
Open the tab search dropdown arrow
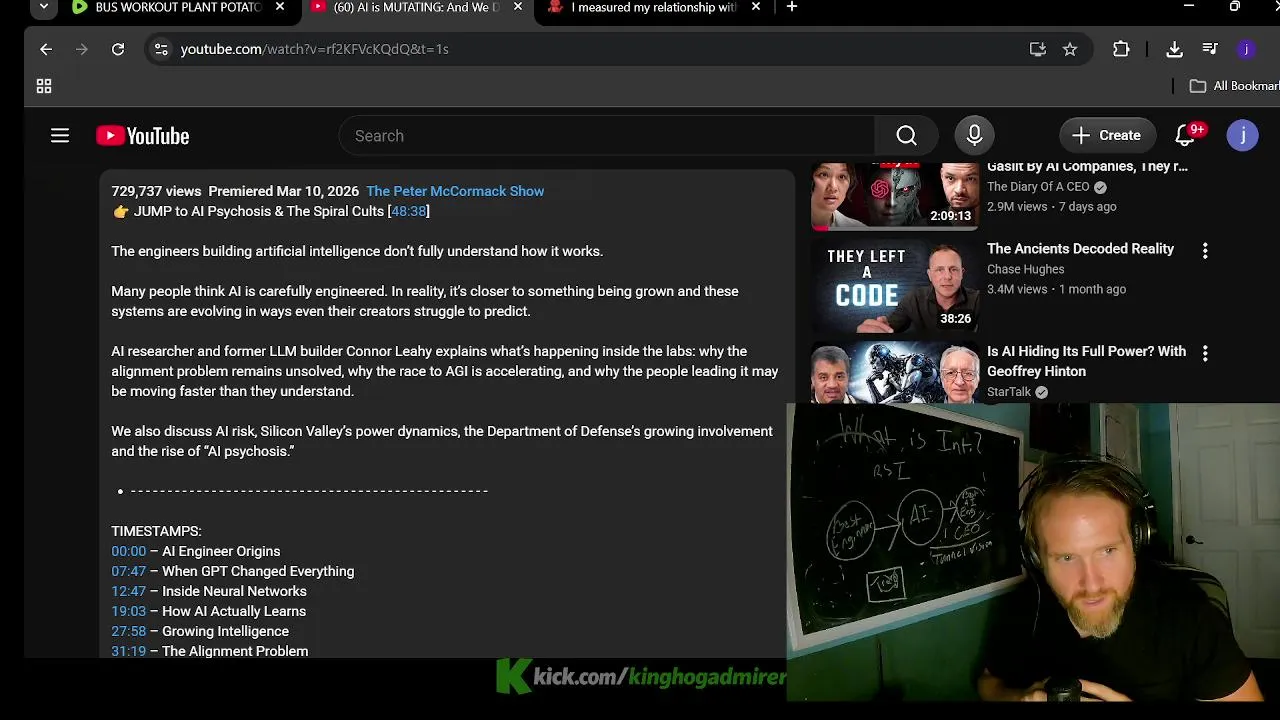(x=43, y=7)
